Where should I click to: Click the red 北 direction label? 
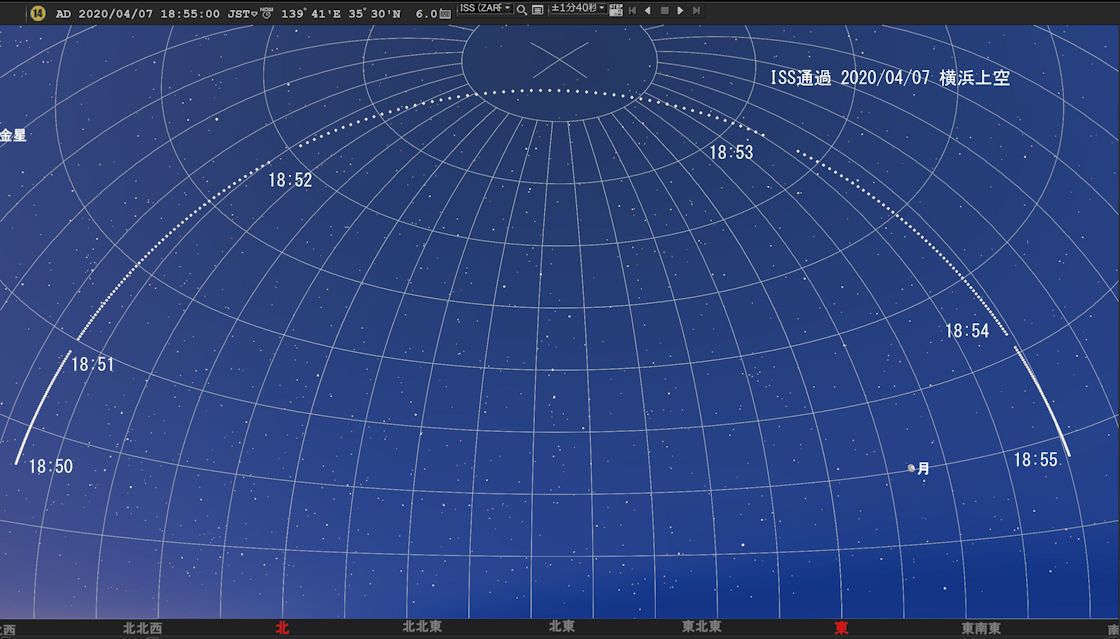(282, 628)
